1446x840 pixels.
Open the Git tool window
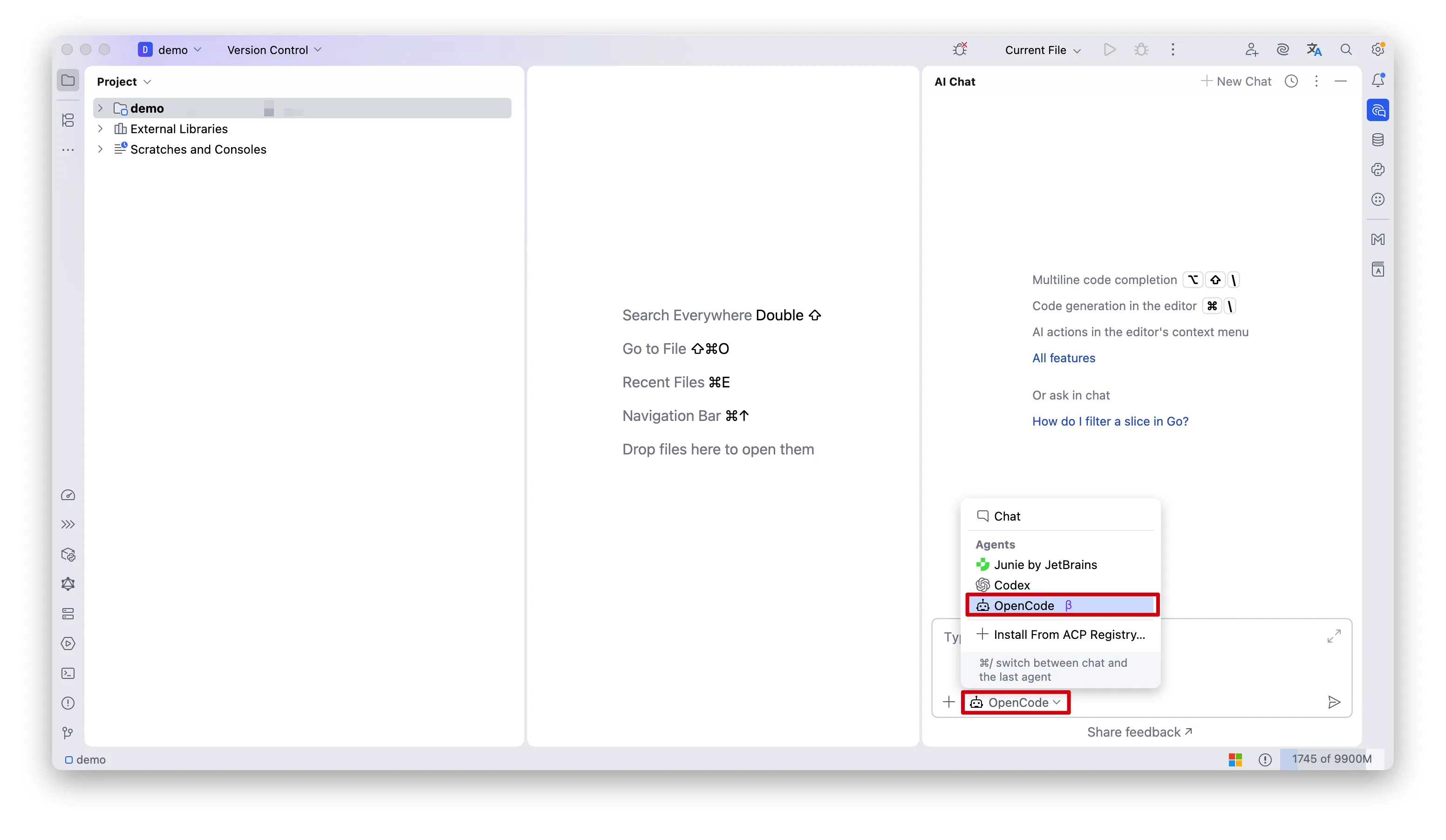coord(68,733)
